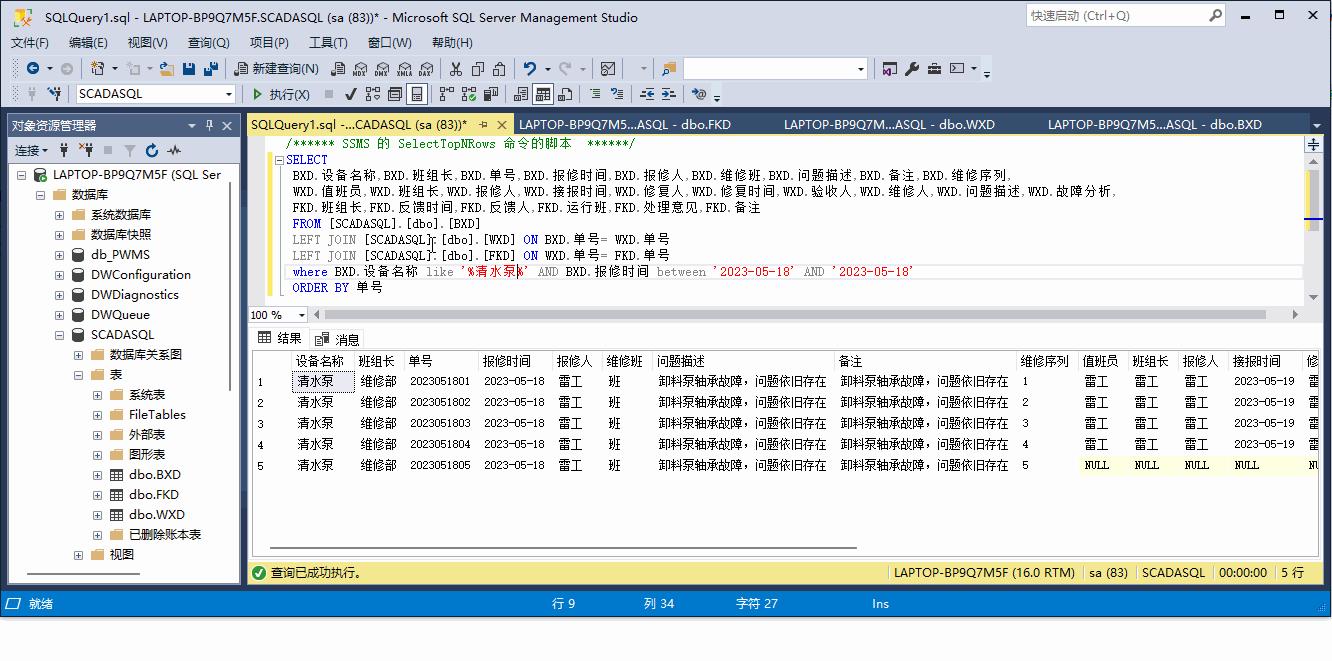The image size is (1332, 661).
Task: Select the Display Estimated Execution Plan icon
Action: [x=371, y=93]
